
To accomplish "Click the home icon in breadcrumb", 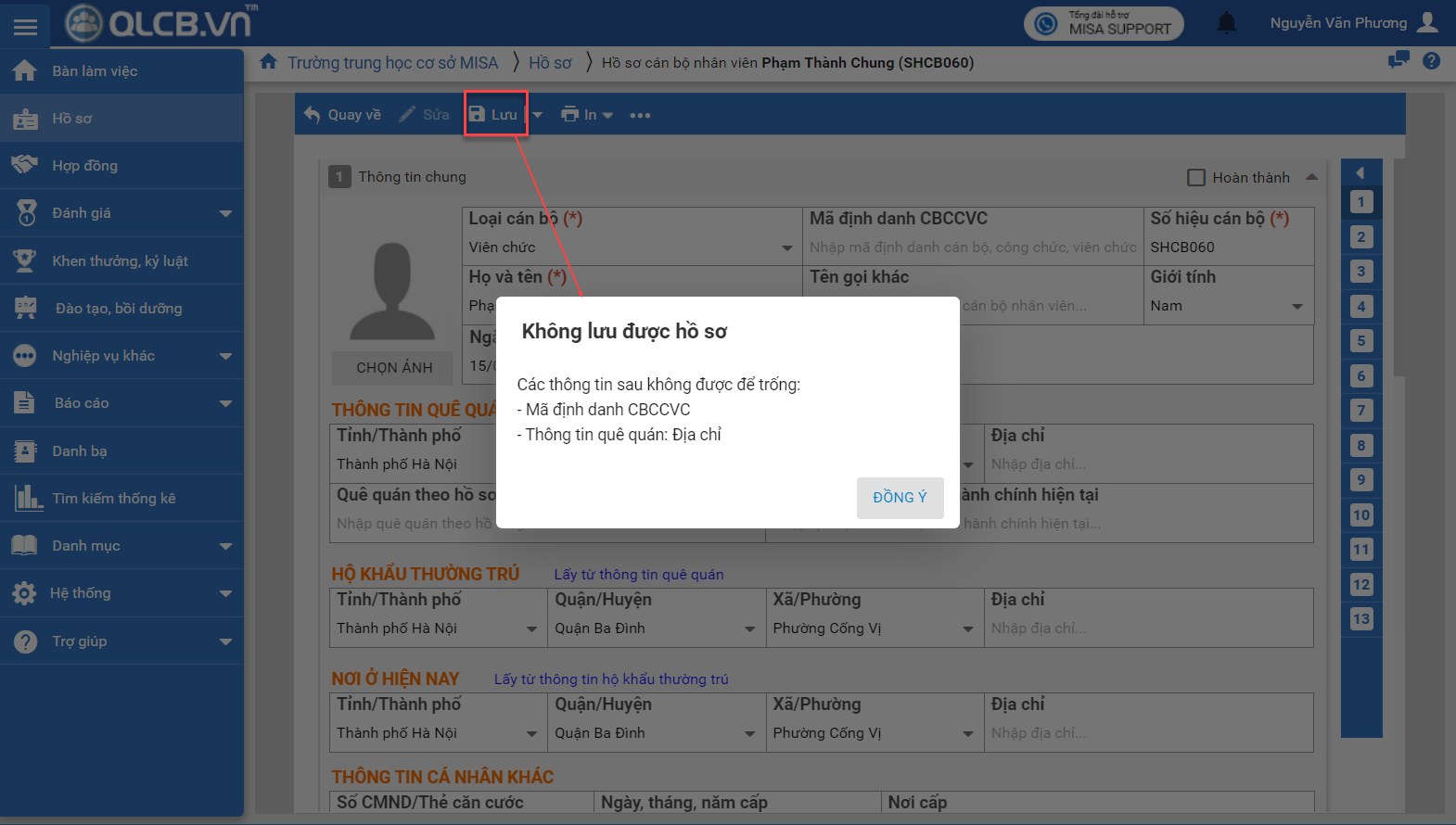I will (x=269, y=62).
